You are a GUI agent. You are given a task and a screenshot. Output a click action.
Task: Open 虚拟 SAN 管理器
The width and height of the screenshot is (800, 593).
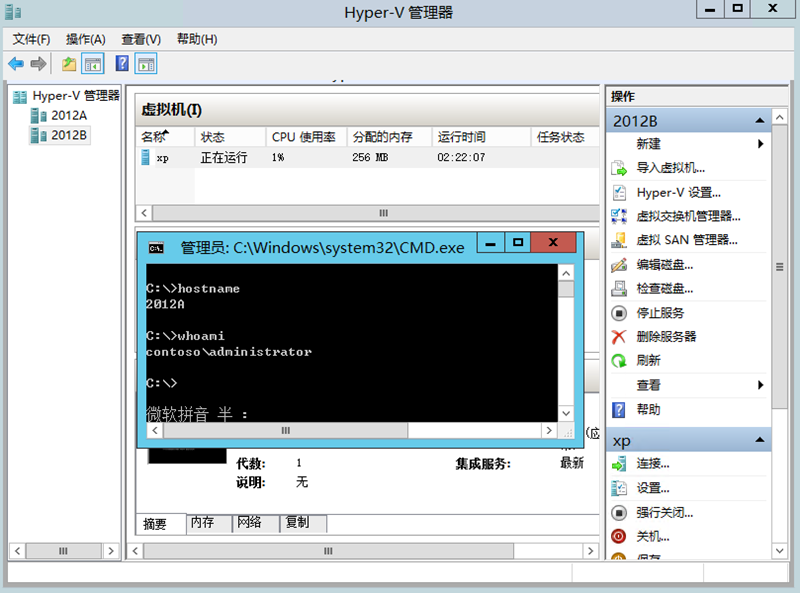click(x=687, y=240)
